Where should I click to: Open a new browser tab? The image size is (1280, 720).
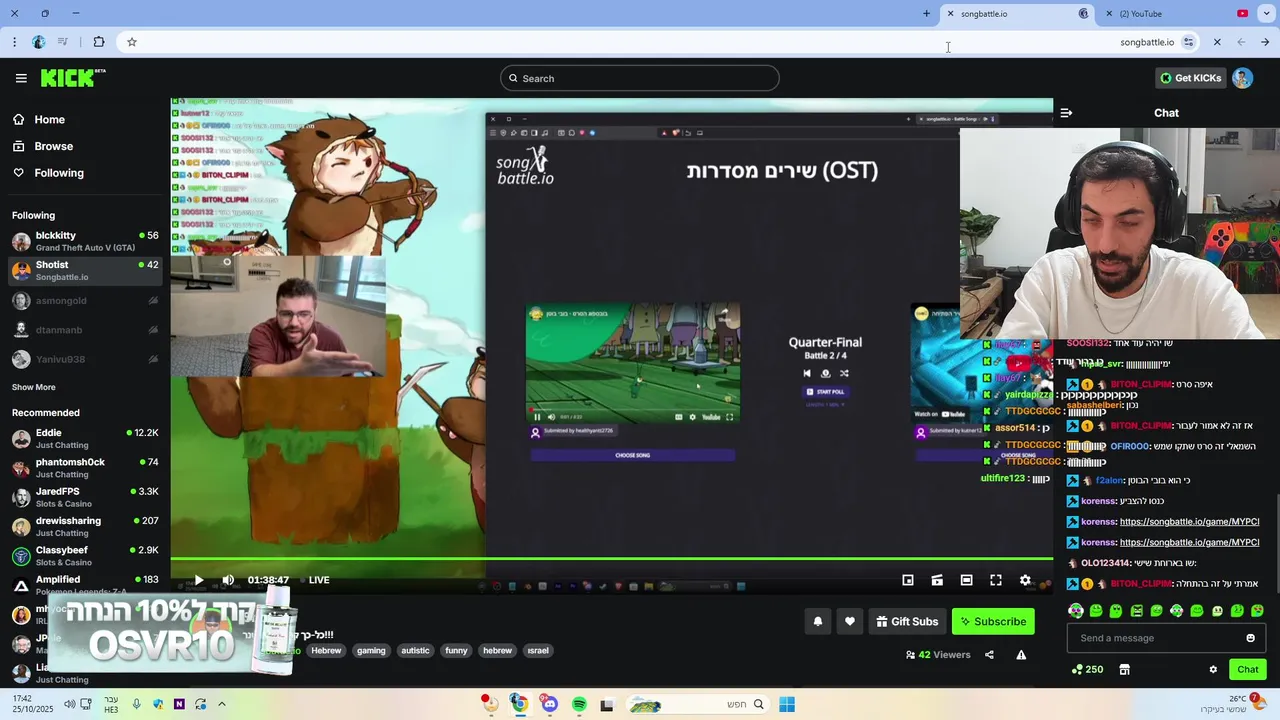coord(926,14)
